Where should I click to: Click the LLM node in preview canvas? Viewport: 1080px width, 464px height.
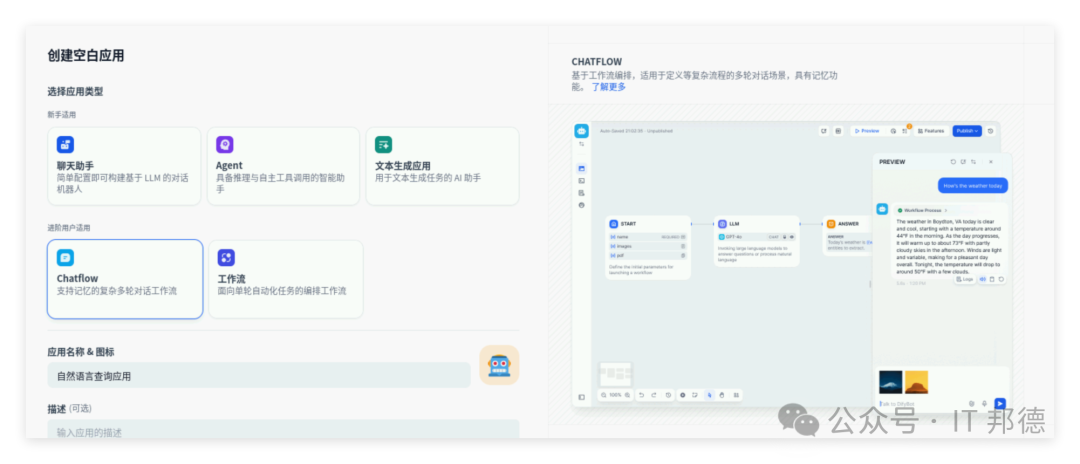757,241
